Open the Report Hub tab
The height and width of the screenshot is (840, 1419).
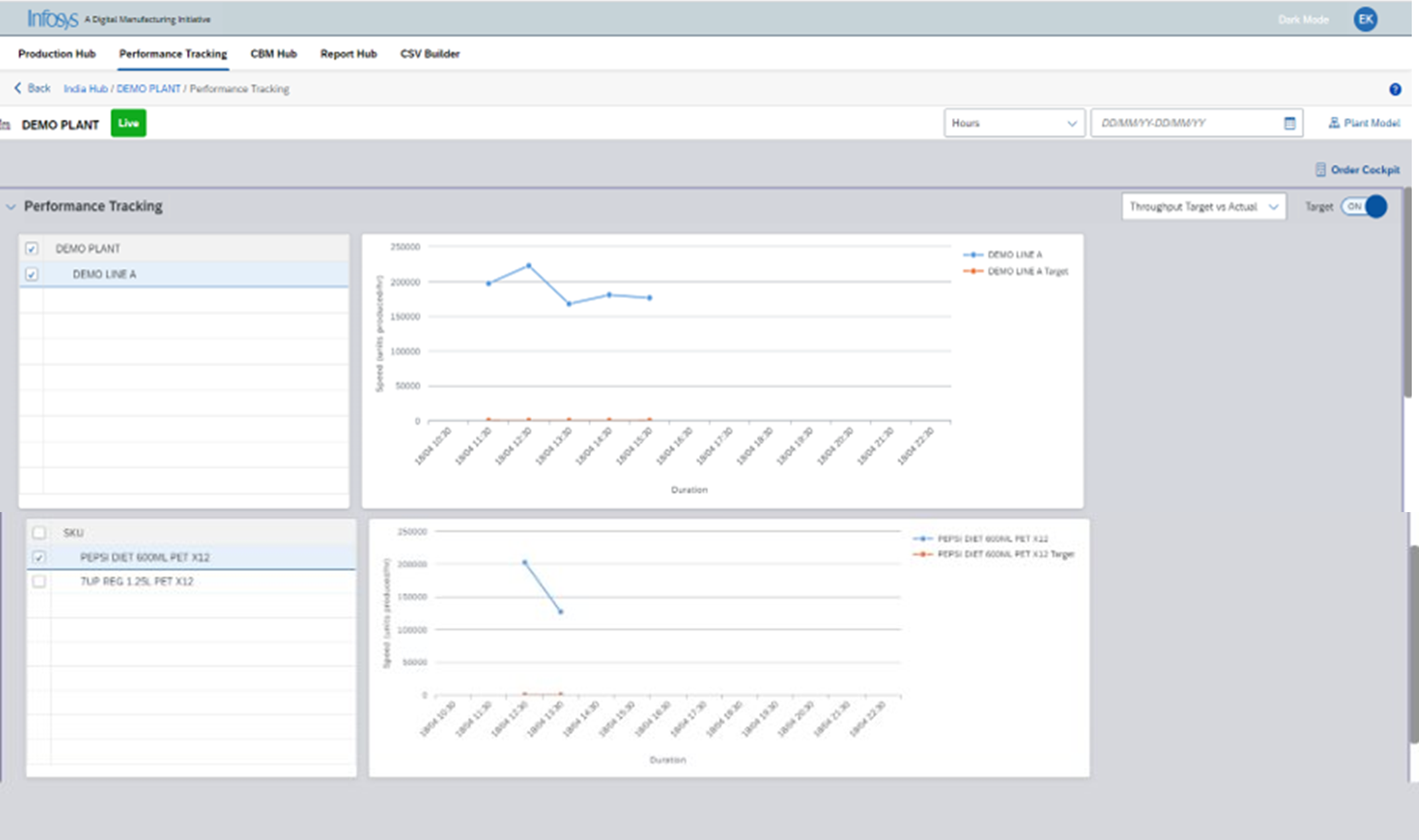(x=348, y=54)
